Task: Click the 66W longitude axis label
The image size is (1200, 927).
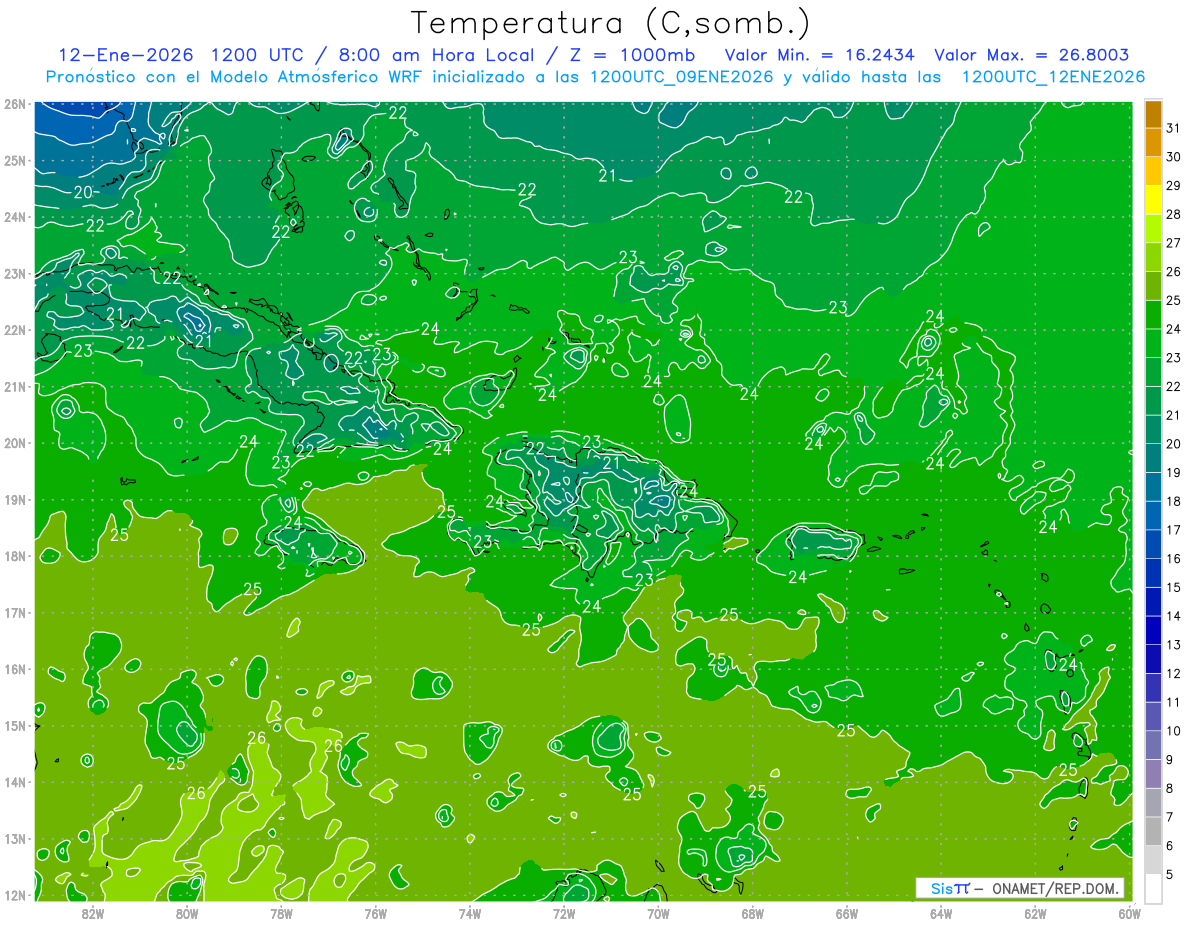Action: point(847,912)
